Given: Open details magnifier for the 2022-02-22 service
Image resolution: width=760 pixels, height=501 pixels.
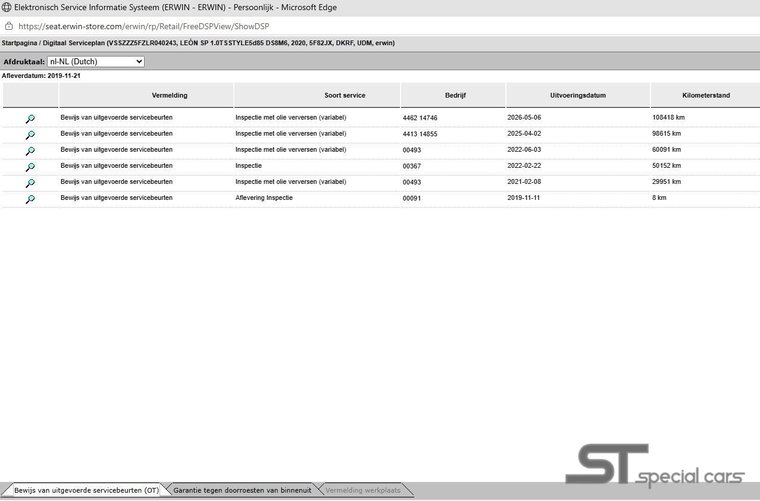Looking at the screenshot, I should click(30, 167).
